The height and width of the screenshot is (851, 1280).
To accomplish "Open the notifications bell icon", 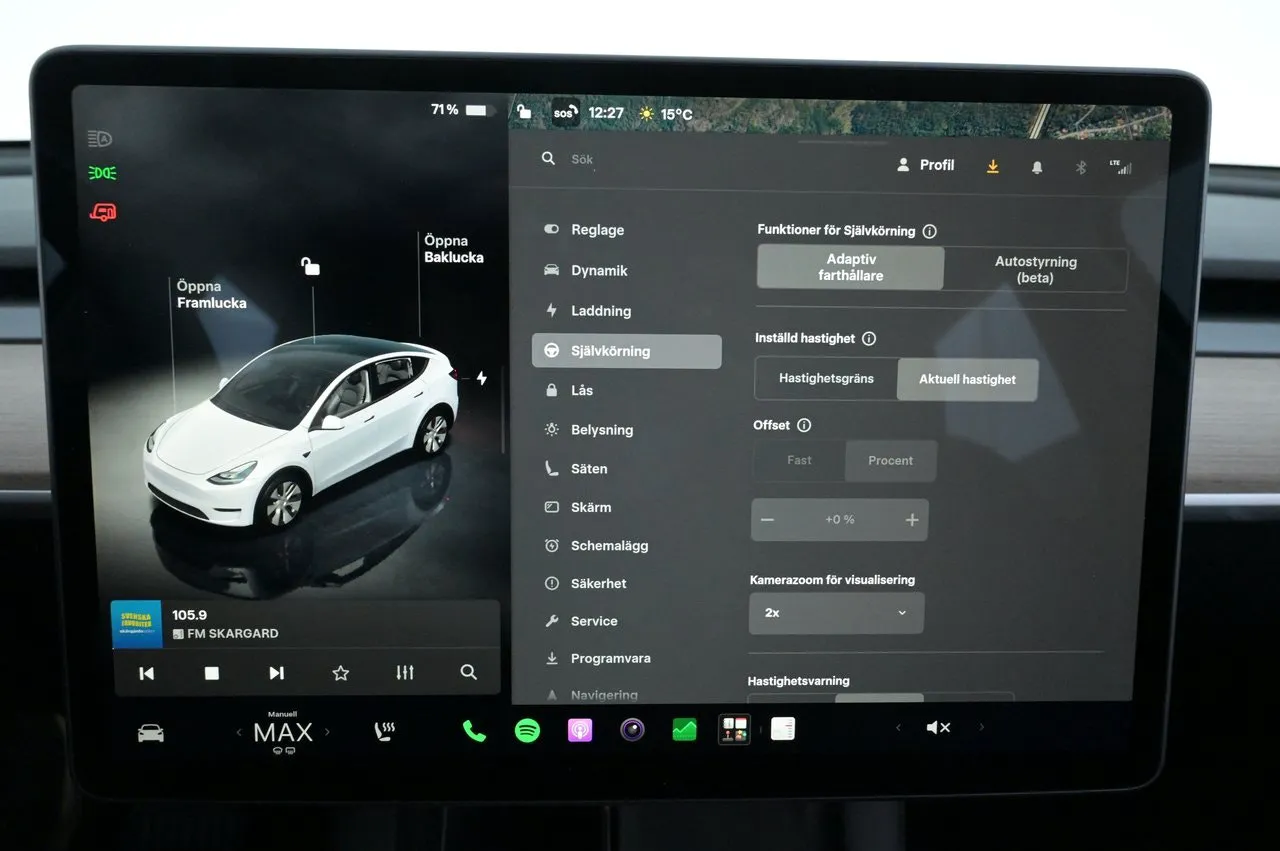I will pyautogui.click(x=1037, y=167).
